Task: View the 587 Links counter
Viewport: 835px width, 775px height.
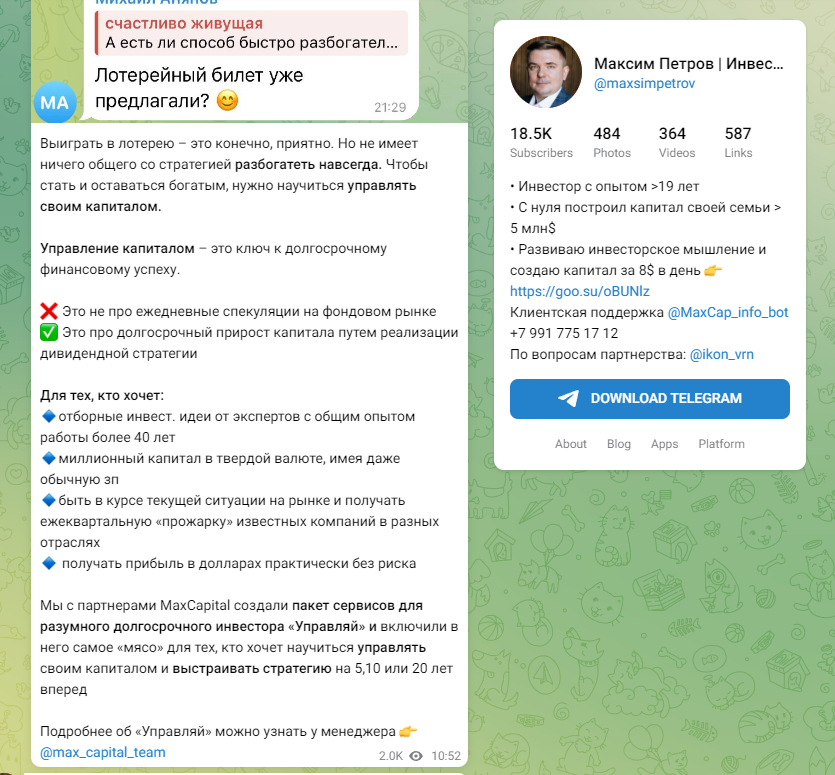Action: click(x=738, y=142)
